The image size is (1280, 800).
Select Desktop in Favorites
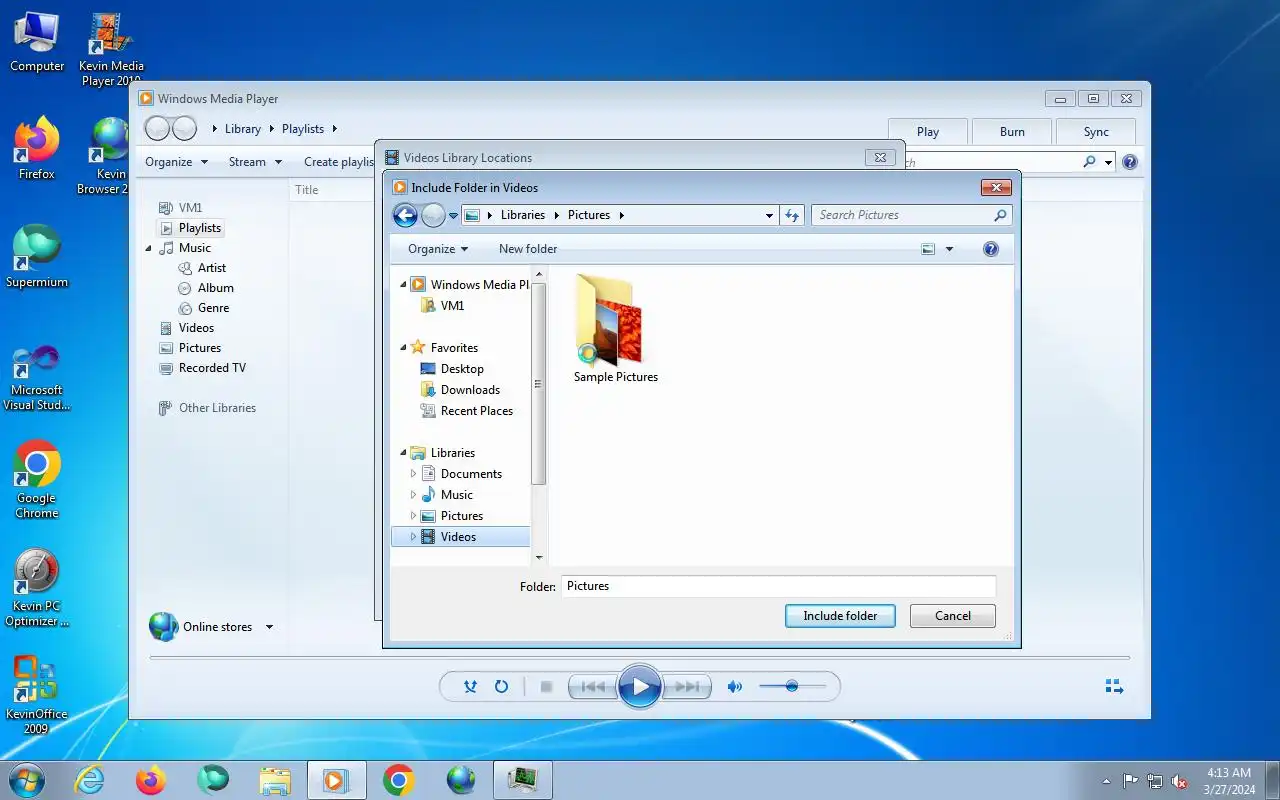click(x=461, y=369)
